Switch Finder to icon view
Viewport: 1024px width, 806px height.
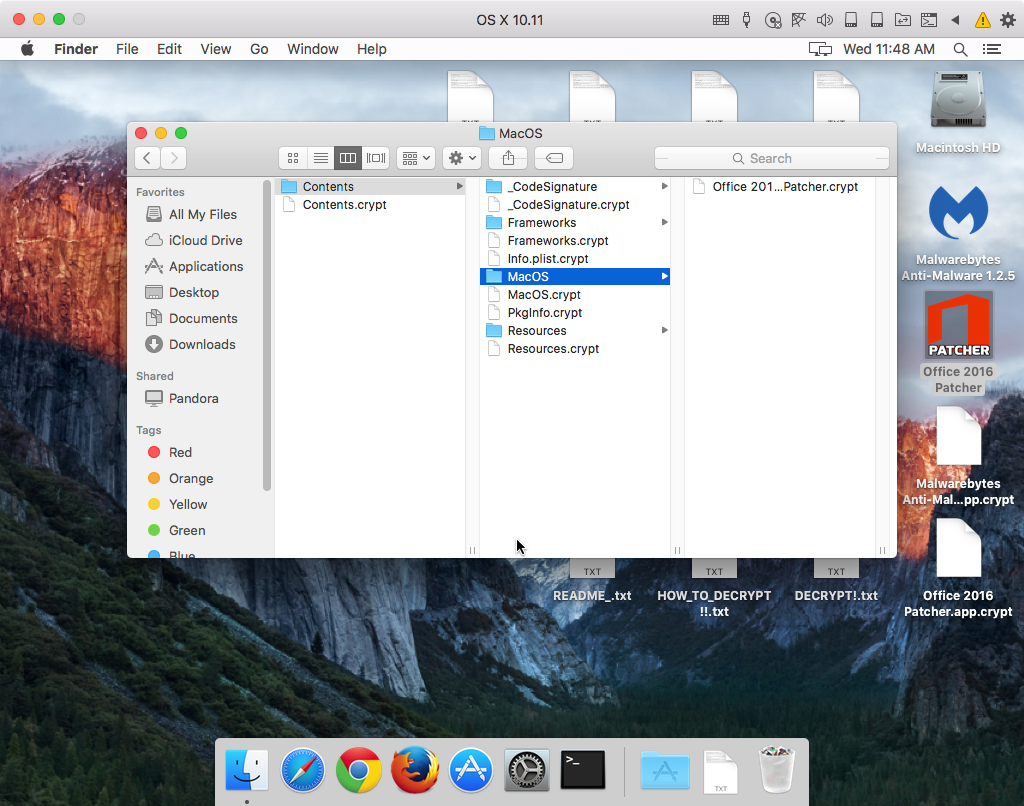click(293, 158)
